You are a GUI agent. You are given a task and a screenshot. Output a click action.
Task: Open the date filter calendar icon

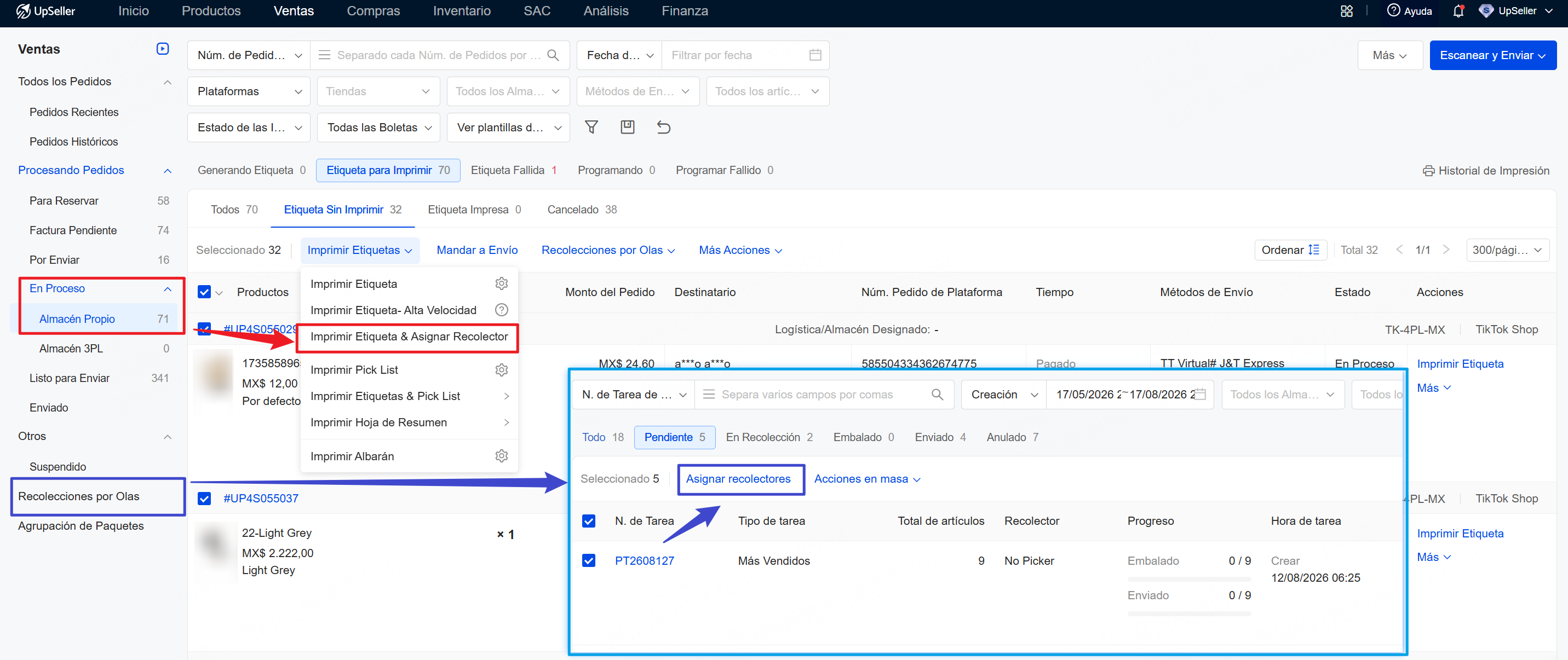tap(815, 55)
